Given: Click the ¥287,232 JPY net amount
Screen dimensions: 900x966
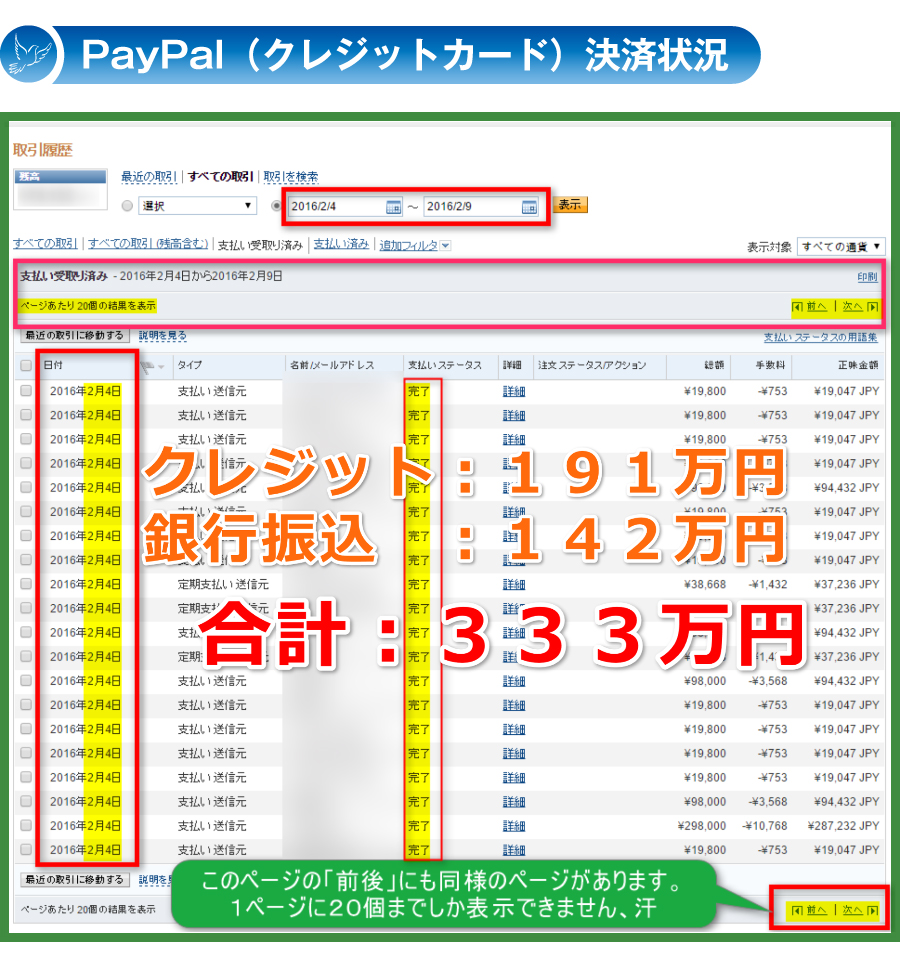Looking at the screenshot, I should 843,826.
